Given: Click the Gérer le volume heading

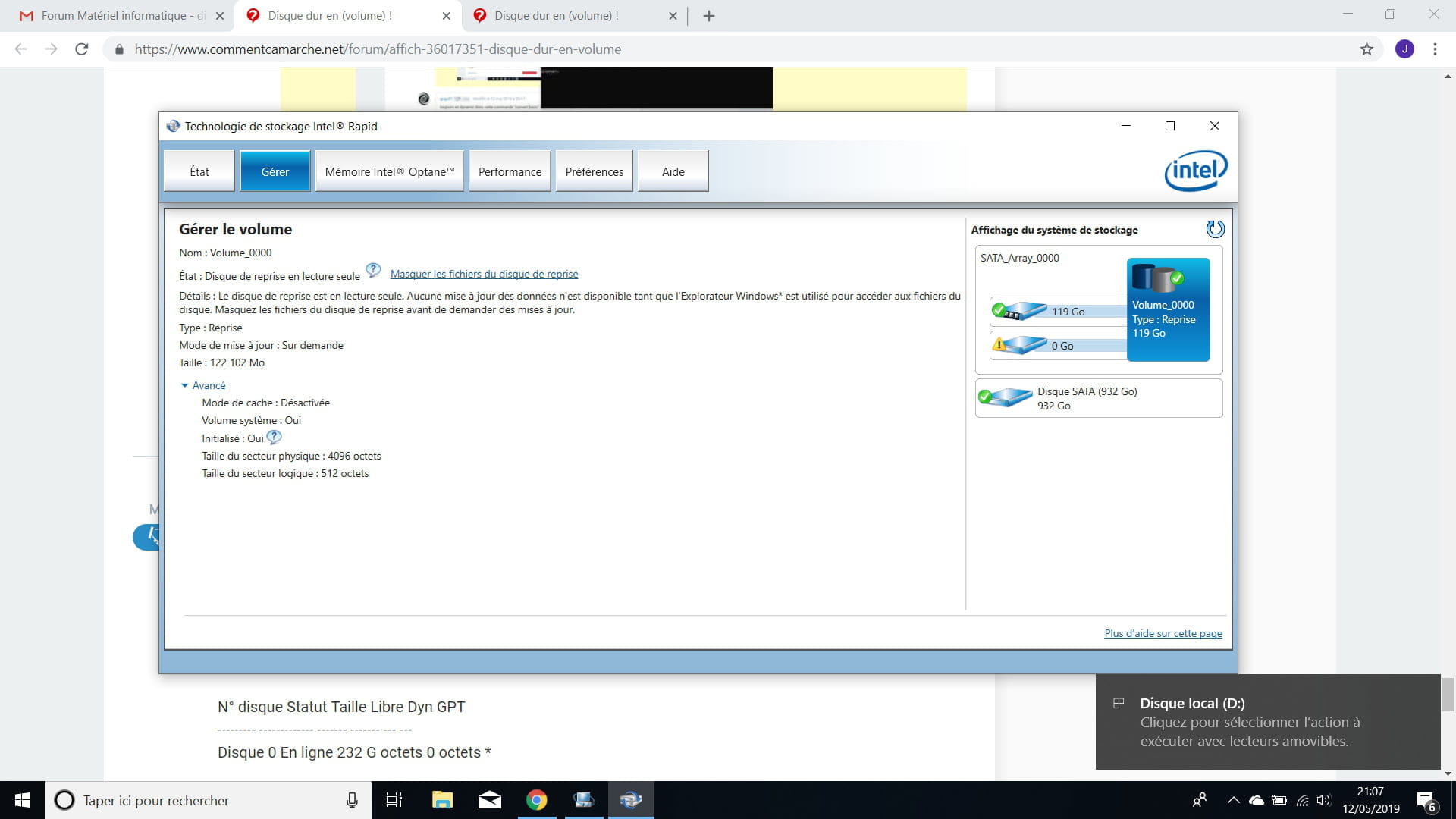Looking at the screenshot, I should (x=235, y=229).
